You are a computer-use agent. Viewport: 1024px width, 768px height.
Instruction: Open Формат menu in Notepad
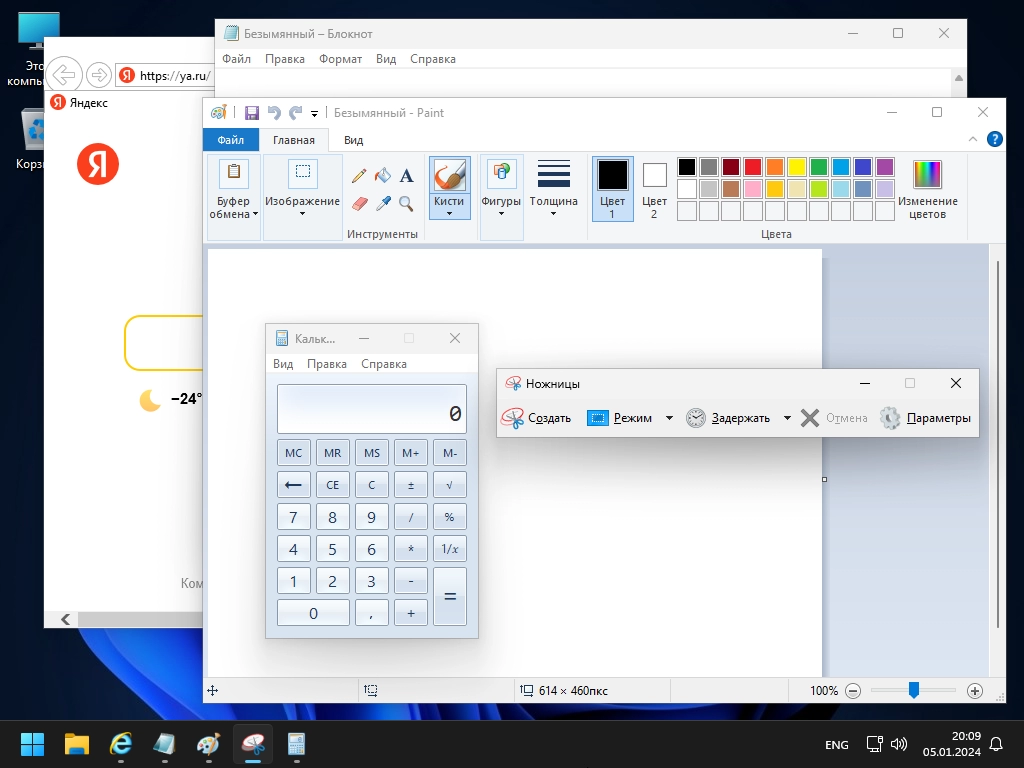[x=340, y=59]
